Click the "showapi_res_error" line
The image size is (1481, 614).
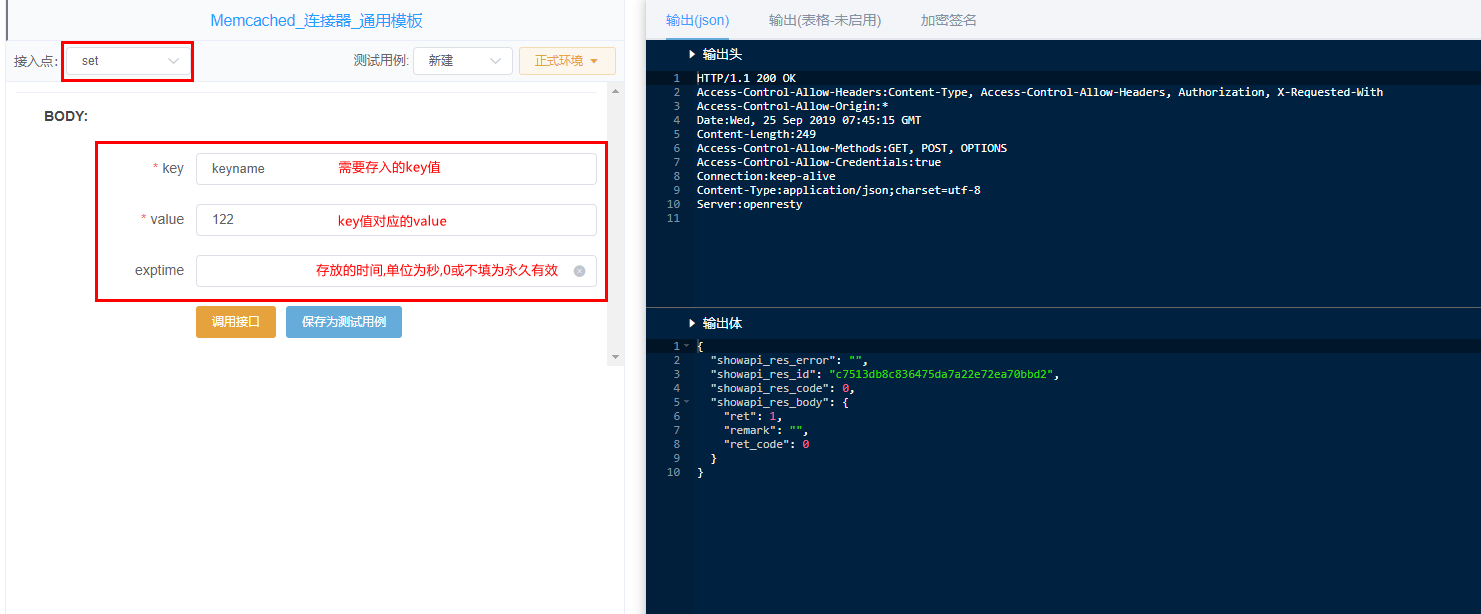pyautogui.click(x=789, y=360)
